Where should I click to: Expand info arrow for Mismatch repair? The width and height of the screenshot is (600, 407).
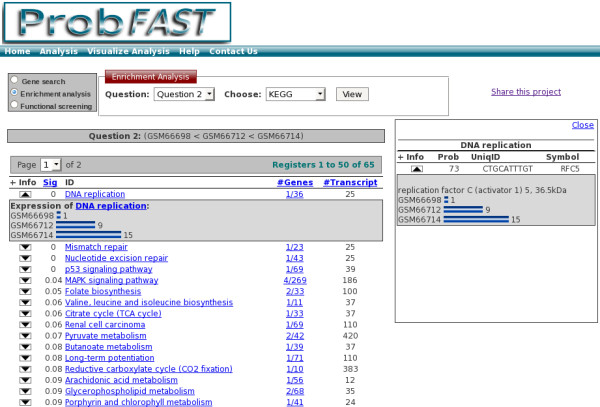coord(26,246)
